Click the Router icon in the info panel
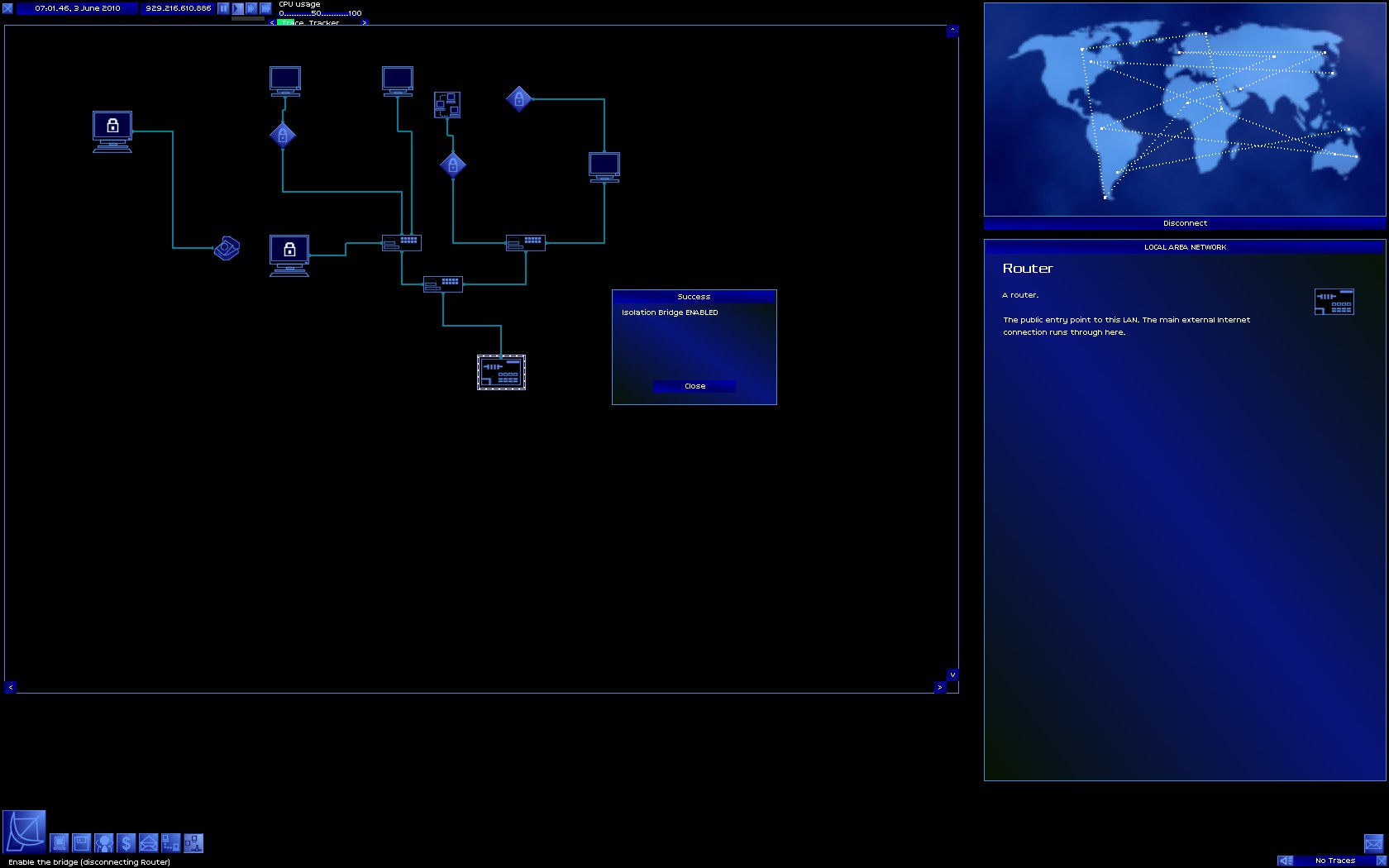The height and width of the screenshot is (868, 1389). (x=1334, y=302)
